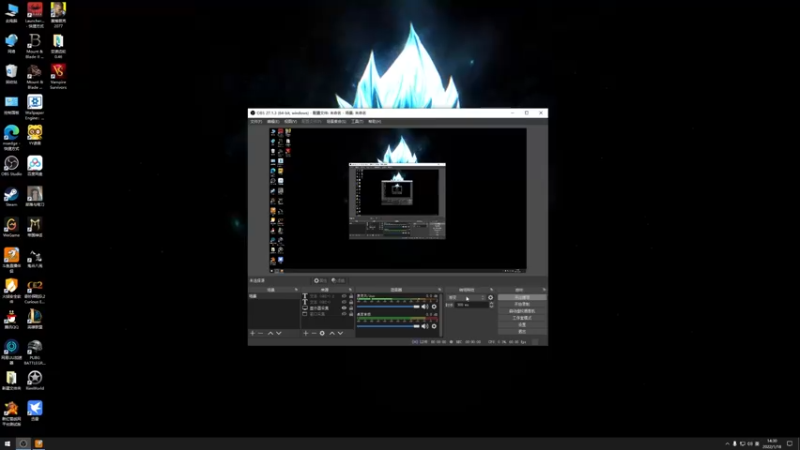
Task: Remove the selected source with the minus icon
Action: pyautogui.click(x=314, y=333)
